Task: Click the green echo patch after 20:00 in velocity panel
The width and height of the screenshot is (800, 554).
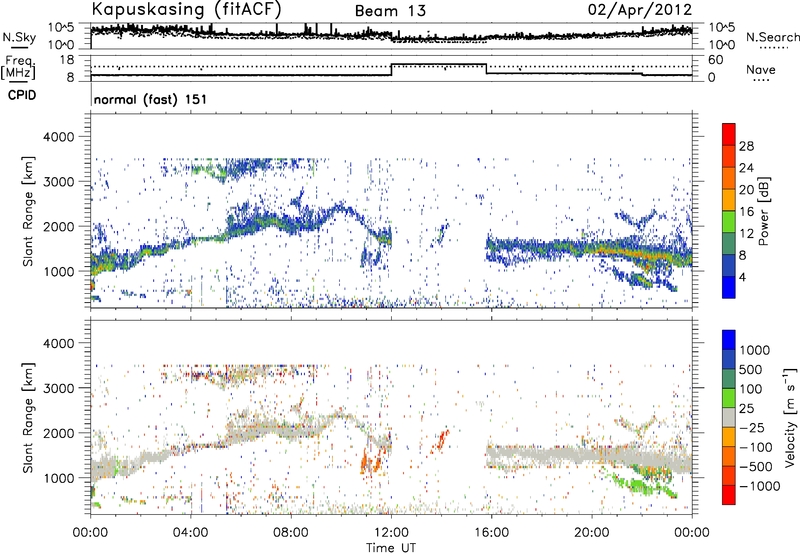Action: pos(643,485)
